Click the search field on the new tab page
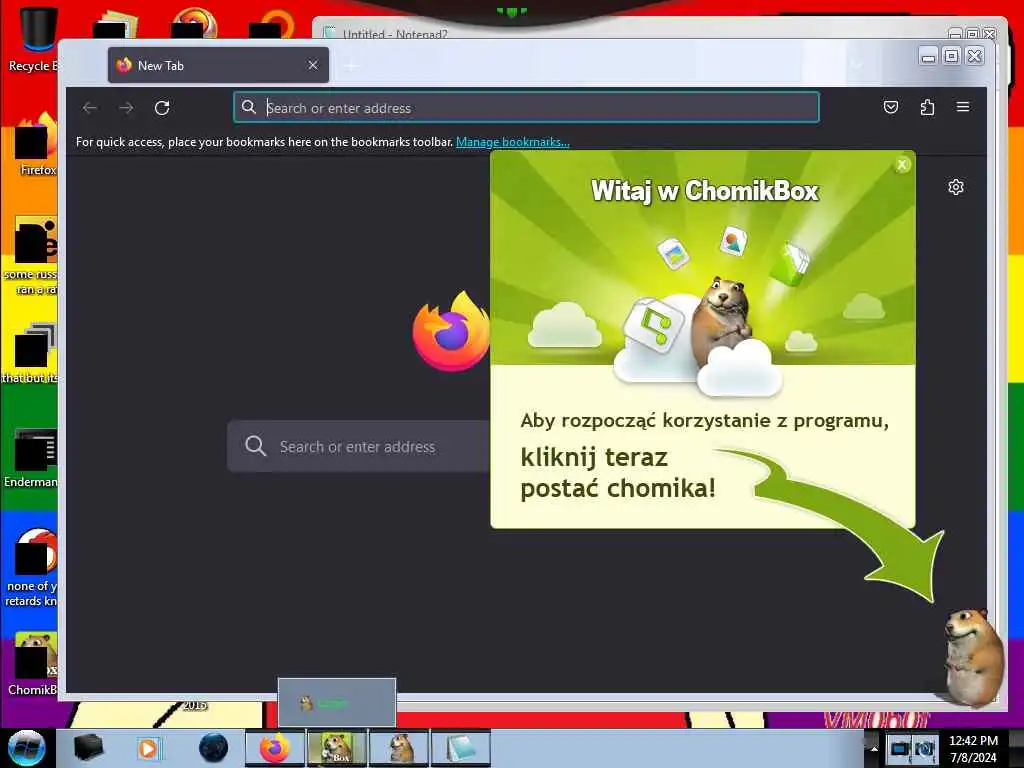Viewport: 1024px width, 768px height. [359, 447]
